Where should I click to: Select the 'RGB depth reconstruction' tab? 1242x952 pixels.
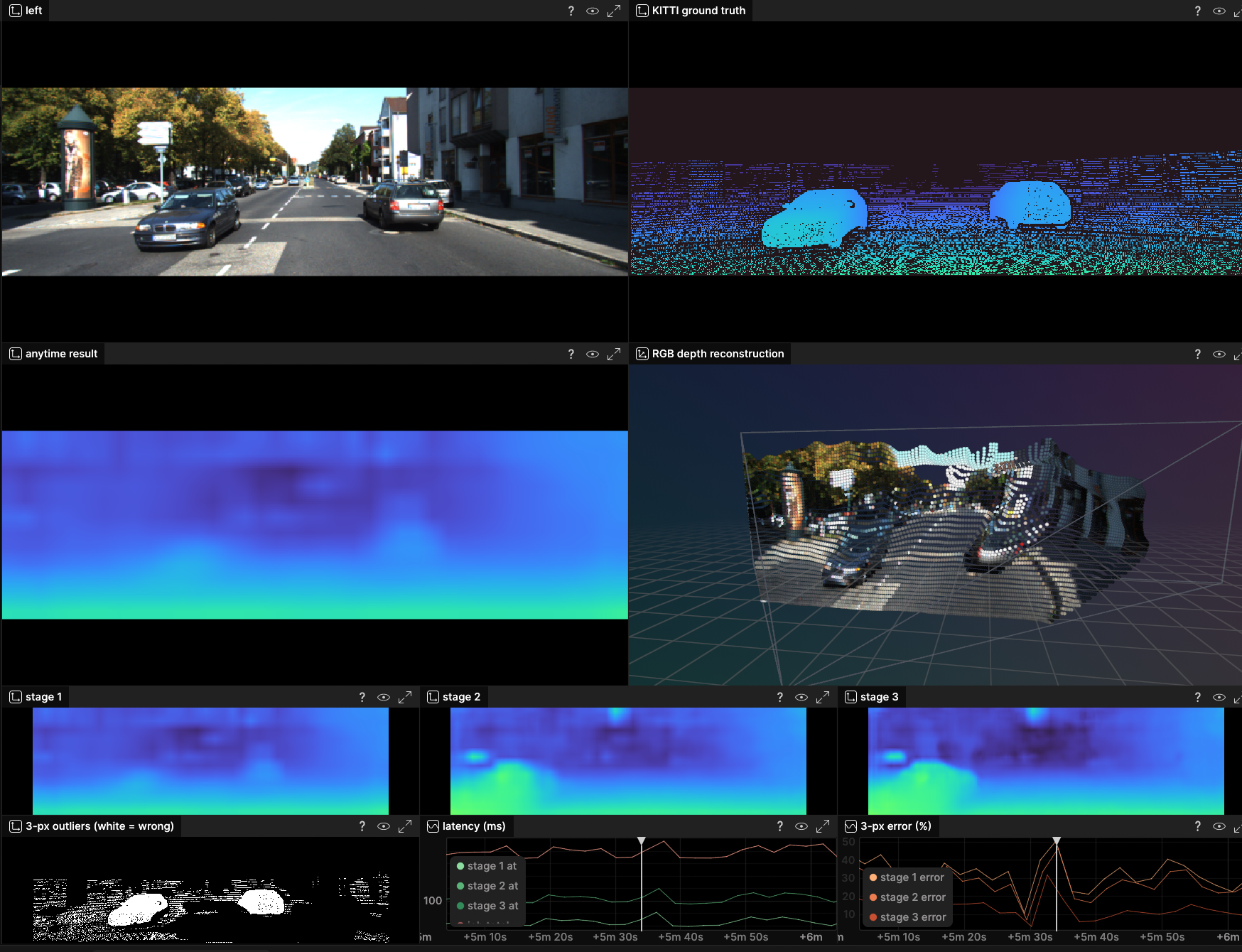tap(710, 354)
